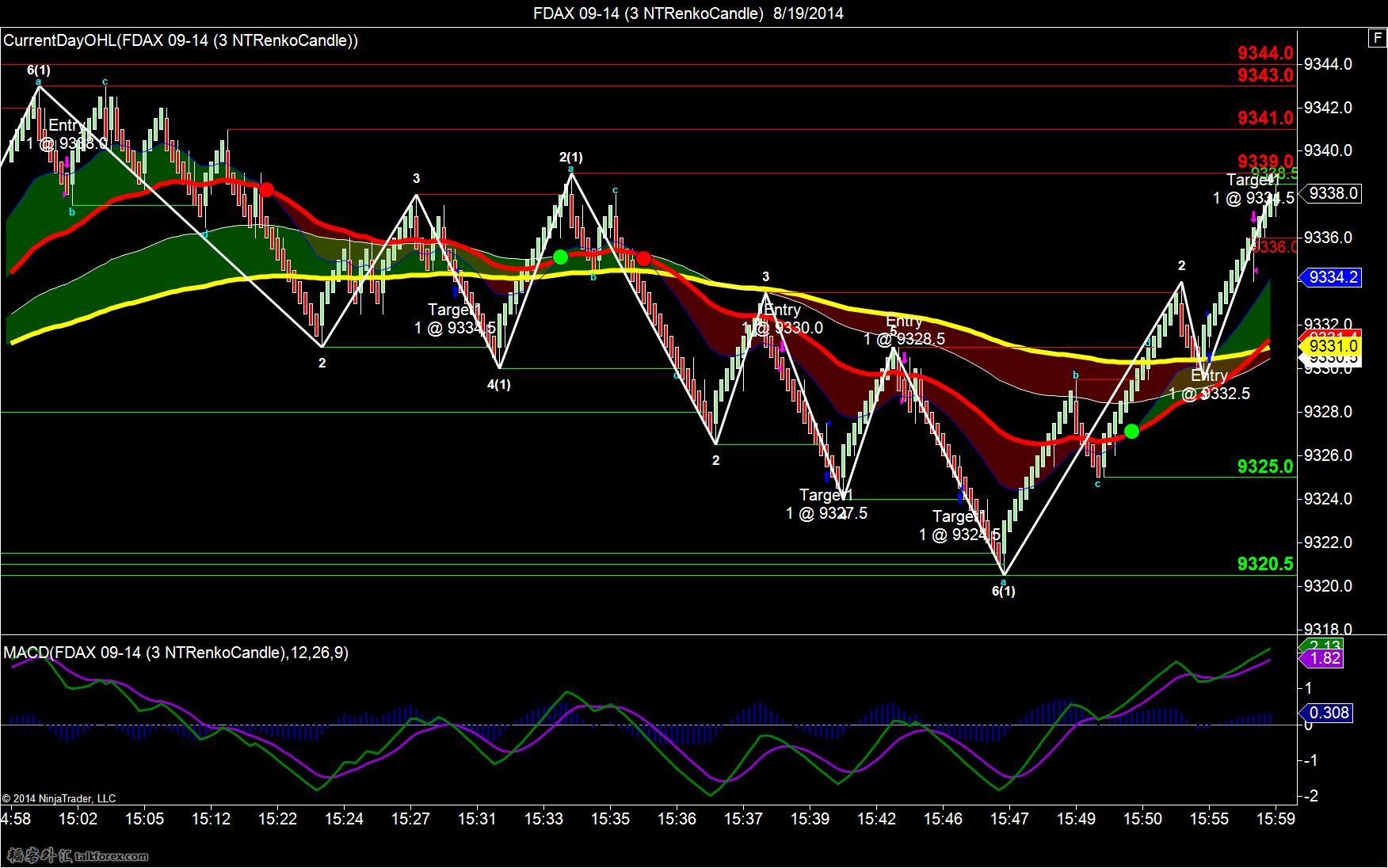This screenshot has height=868, width=1388.
Task: Click the 15:59 time axis label
Action: click(x=1276, y=818)
